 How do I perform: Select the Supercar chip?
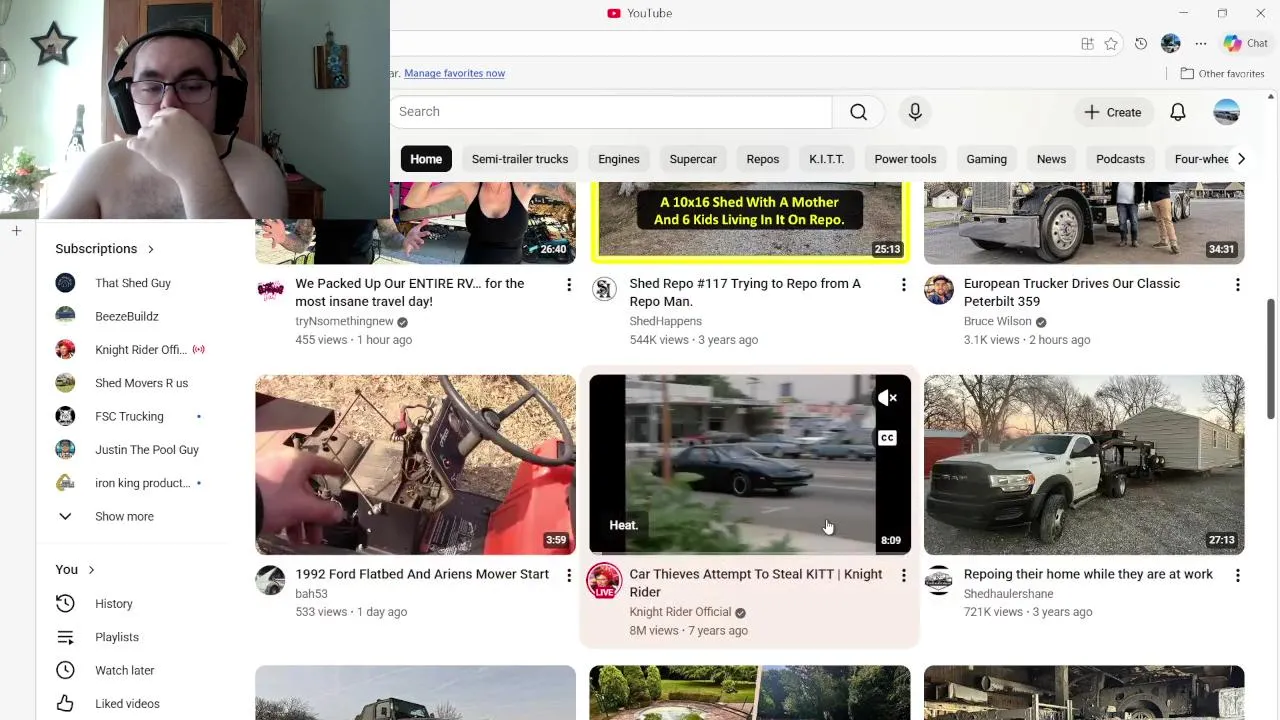[x=693, y=159]
